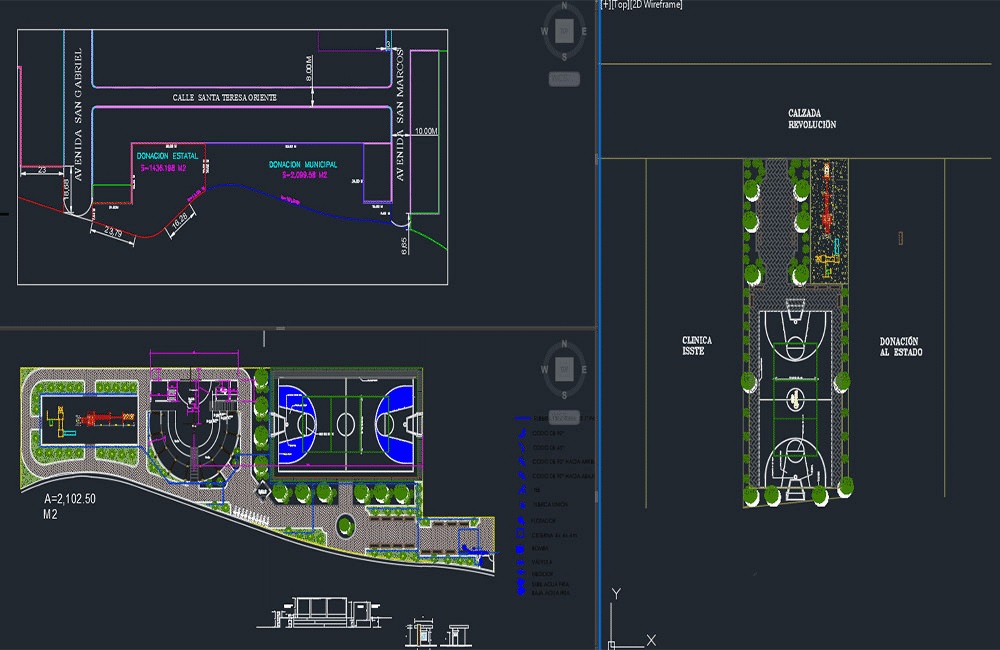Image resolution: width=1000 pixels, height=650 pixels.
Task: Click the N compass point of the lower viewport ViewCube
Action: point(564,344)
